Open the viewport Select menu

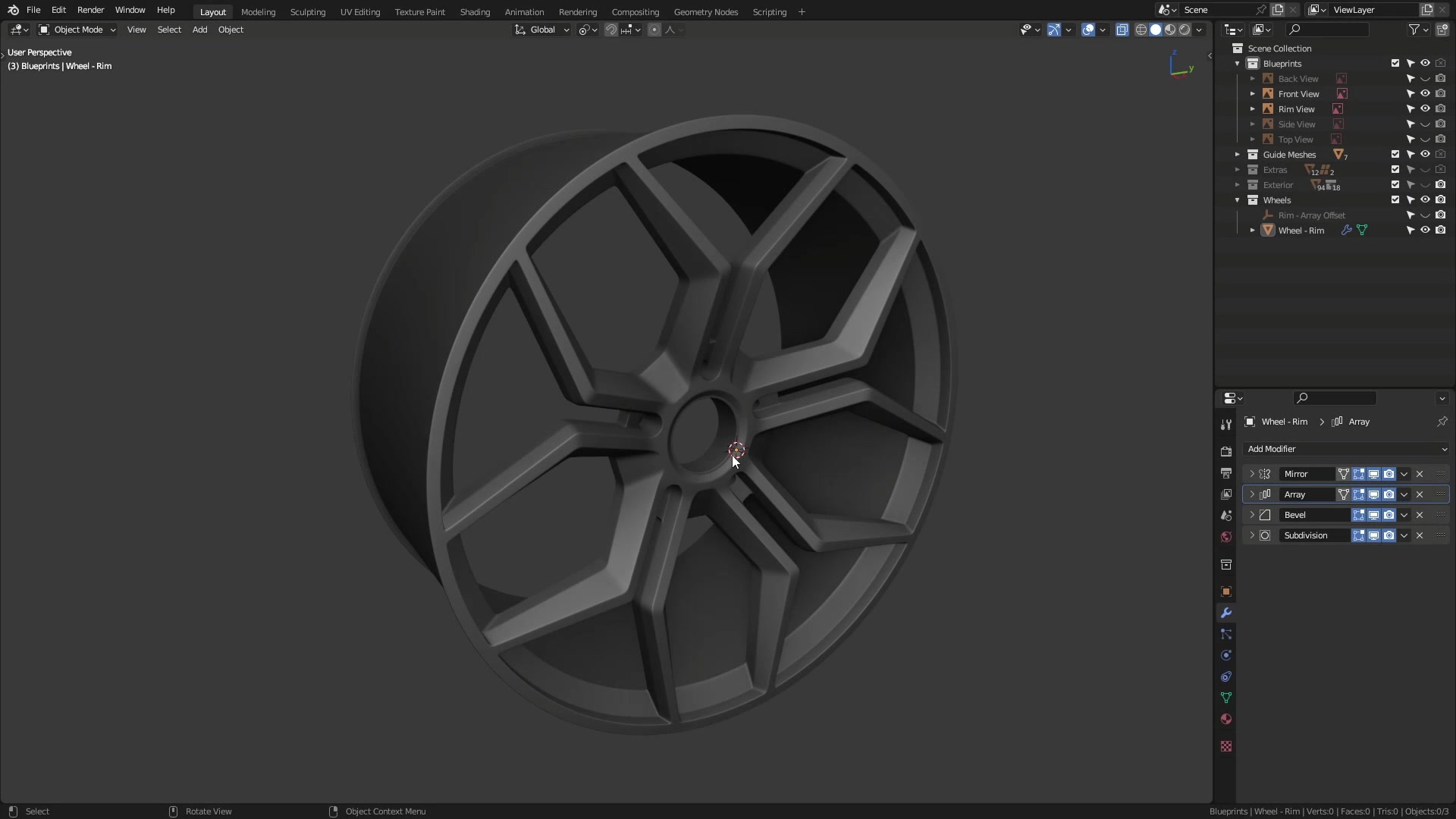click(x=169, y=30)
